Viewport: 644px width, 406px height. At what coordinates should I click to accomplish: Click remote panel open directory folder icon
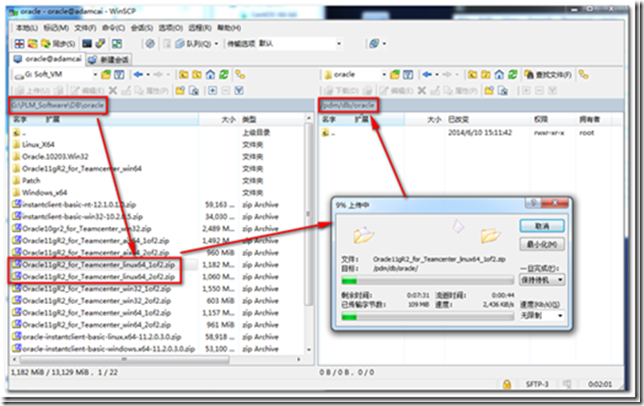pos(395,75)
